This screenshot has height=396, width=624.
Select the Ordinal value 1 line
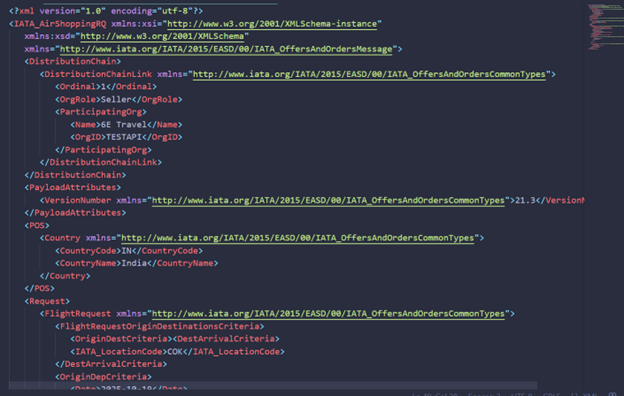[106, 86]
